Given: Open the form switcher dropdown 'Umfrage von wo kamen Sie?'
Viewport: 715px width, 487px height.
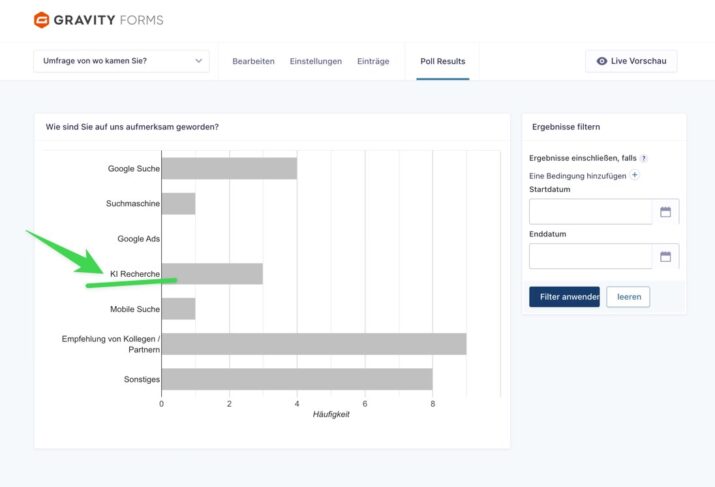Looking at the screenshot, I should click(121, 61).
